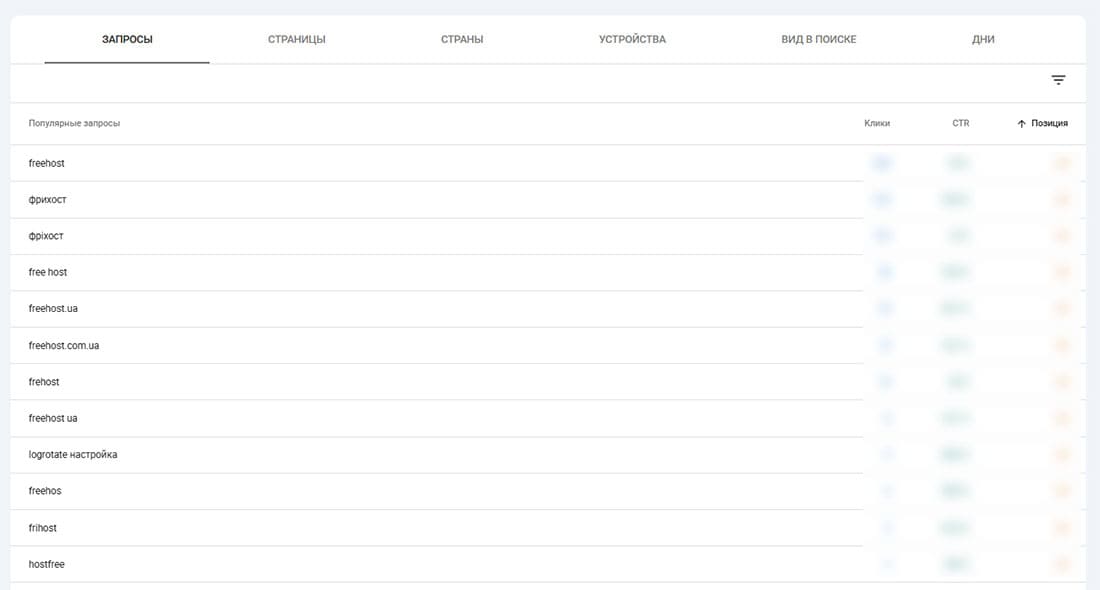Select the фрихост query row
Viewport: 1100px width, 590px height.
point(548,200)
